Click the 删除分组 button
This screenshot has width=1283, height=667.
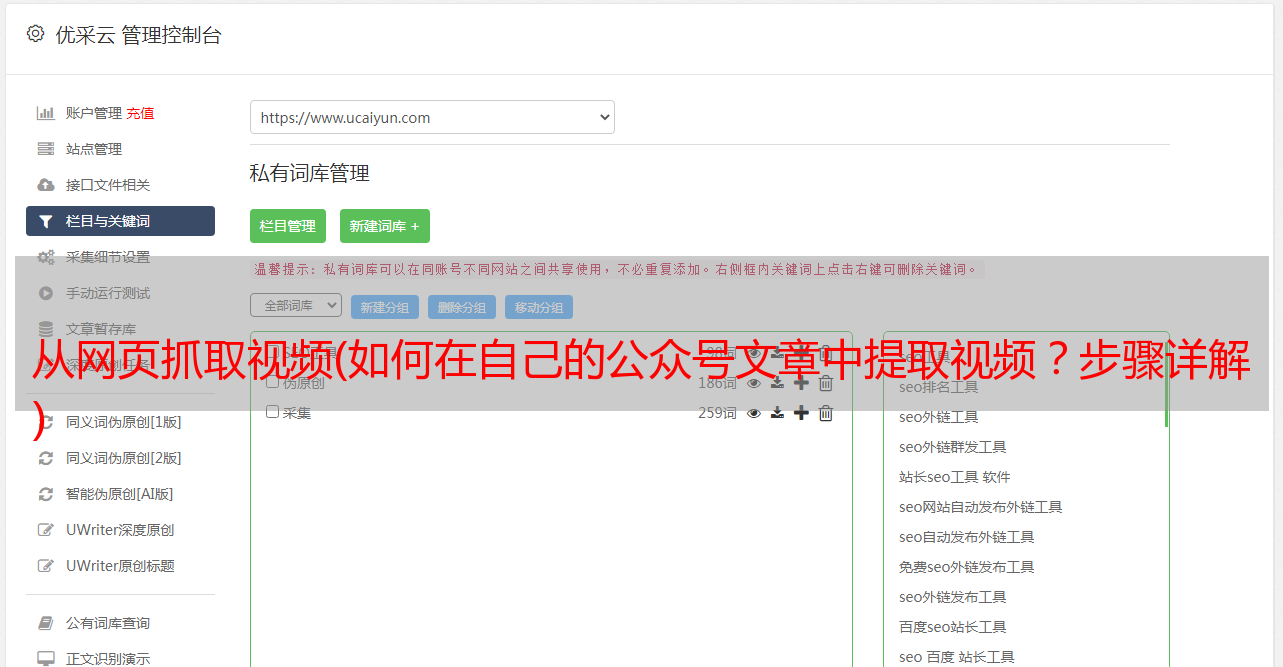click(x=462, y=307)
